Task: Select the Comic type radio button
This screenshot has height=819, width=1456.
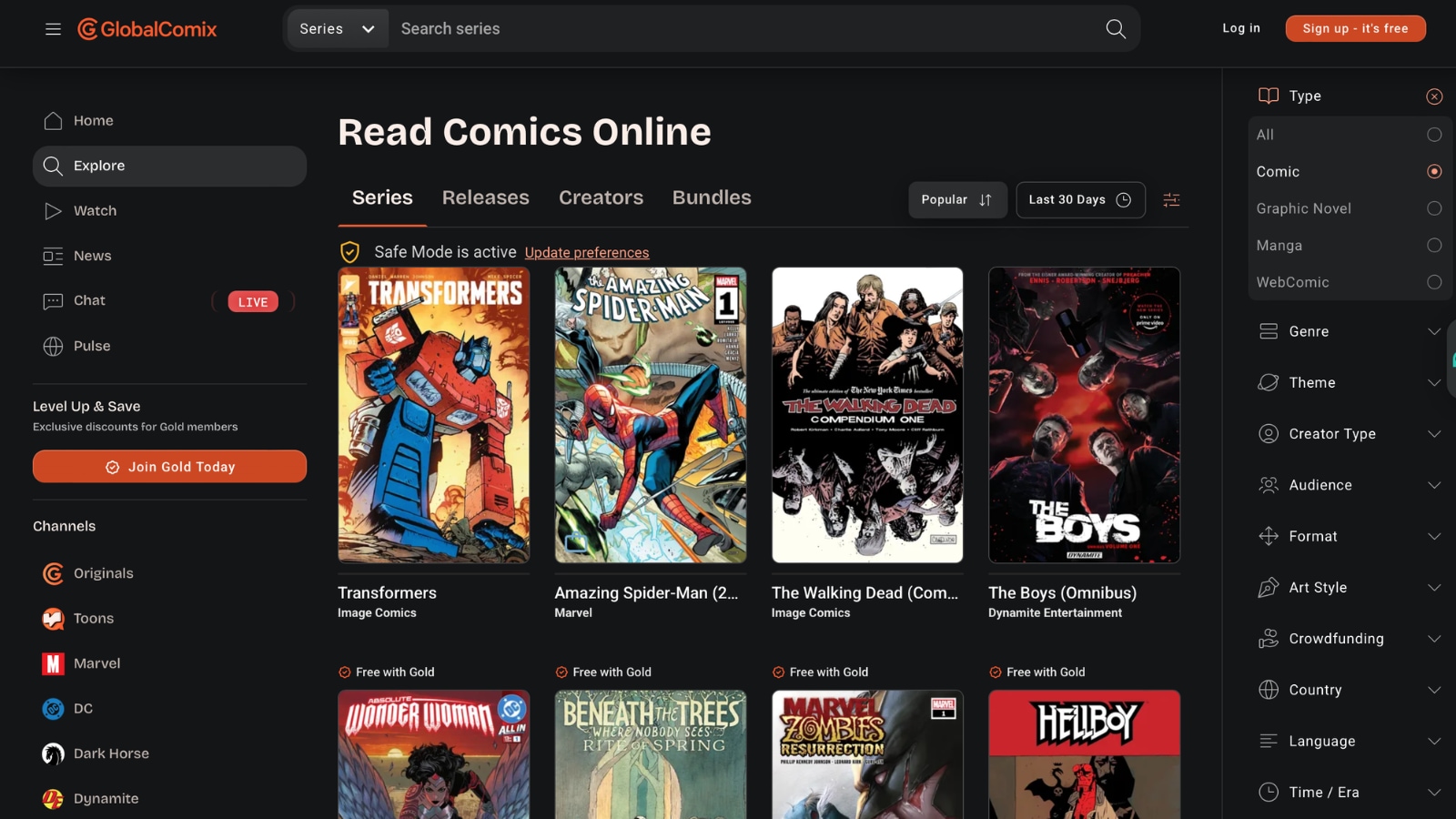Action: click(x=1434, y=172)
